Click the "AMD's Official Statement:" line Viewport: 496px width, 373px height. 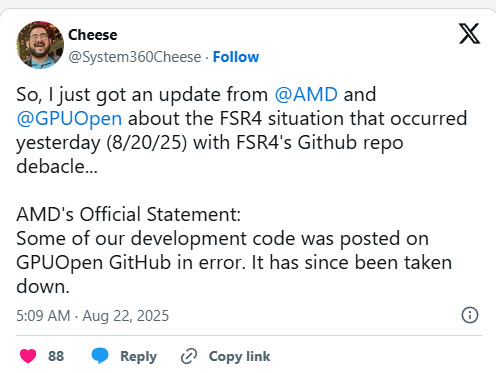coord(128,214)
